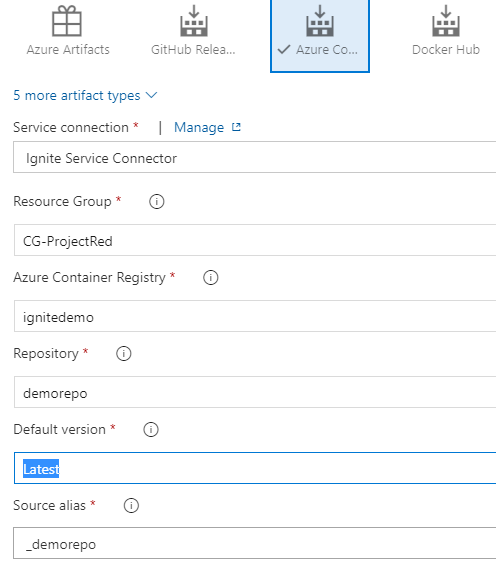Viewport: 496px width, 566px height.
Task: Show info tooltip for Resource Group
Action: click(157, 201)
